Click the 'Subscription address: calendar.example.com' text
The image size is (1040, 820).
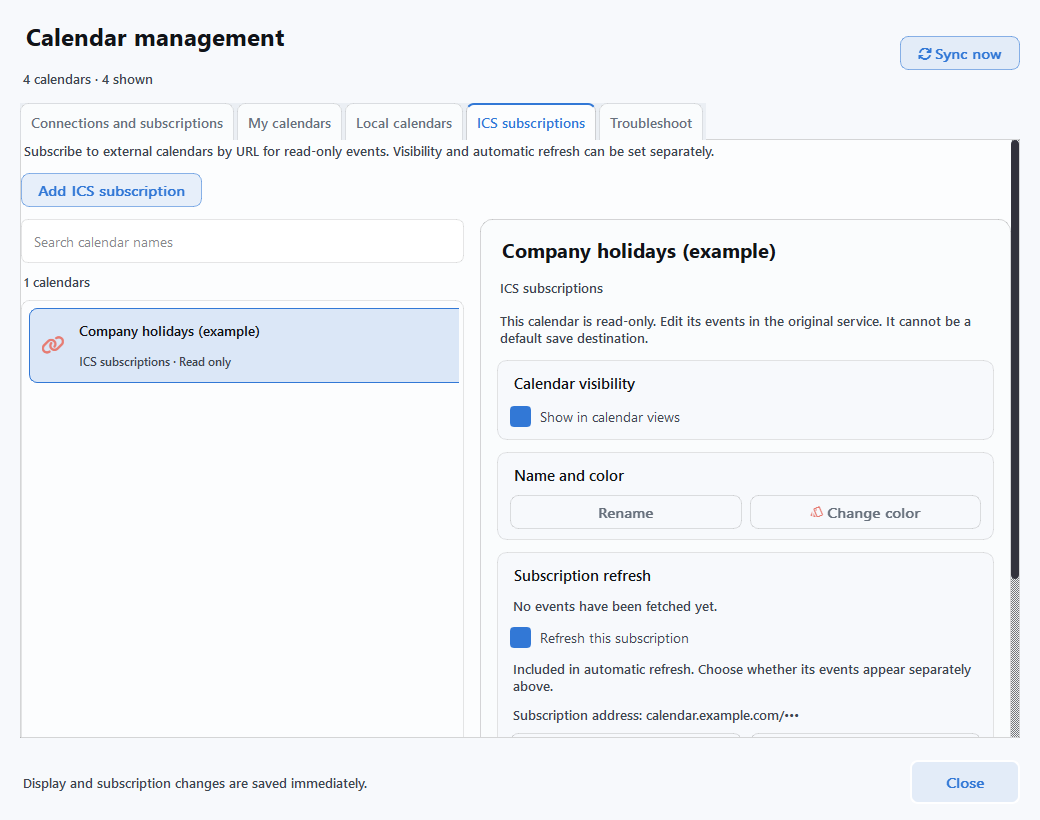(x=656, y=715)
